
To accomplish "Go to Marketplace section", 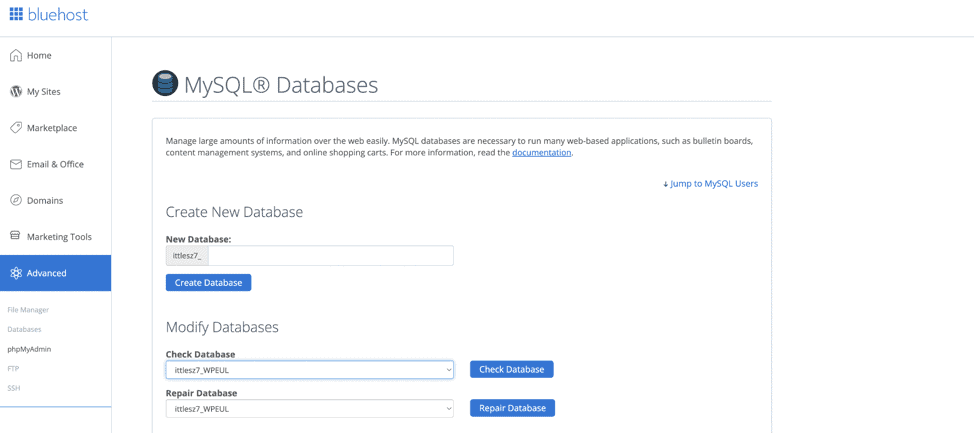I will [x=55, y=128].
